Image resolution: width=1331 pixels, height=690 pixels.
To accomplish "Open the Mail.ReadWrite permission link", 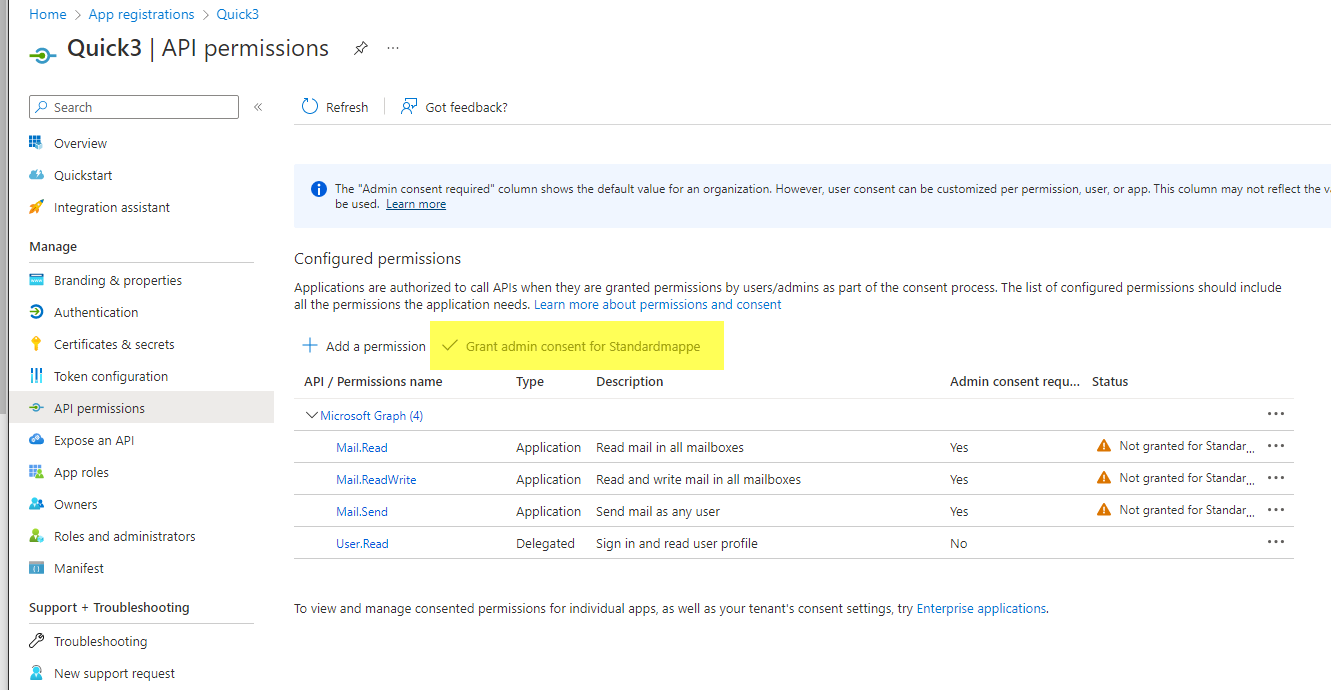I will point(376,479).
